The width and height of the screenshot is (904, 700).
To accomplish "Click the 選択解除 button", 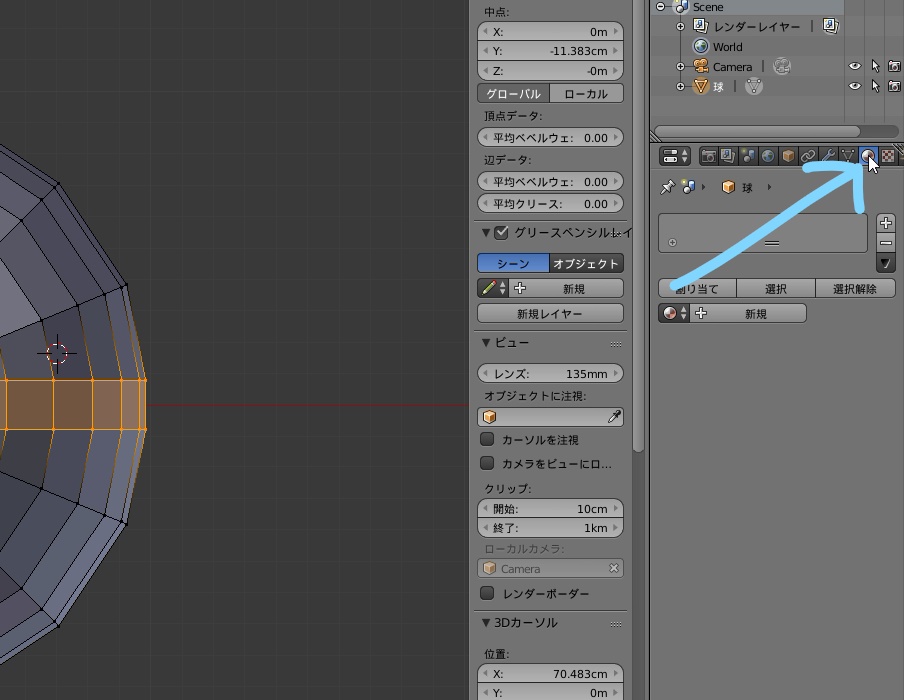I will 855,288.
